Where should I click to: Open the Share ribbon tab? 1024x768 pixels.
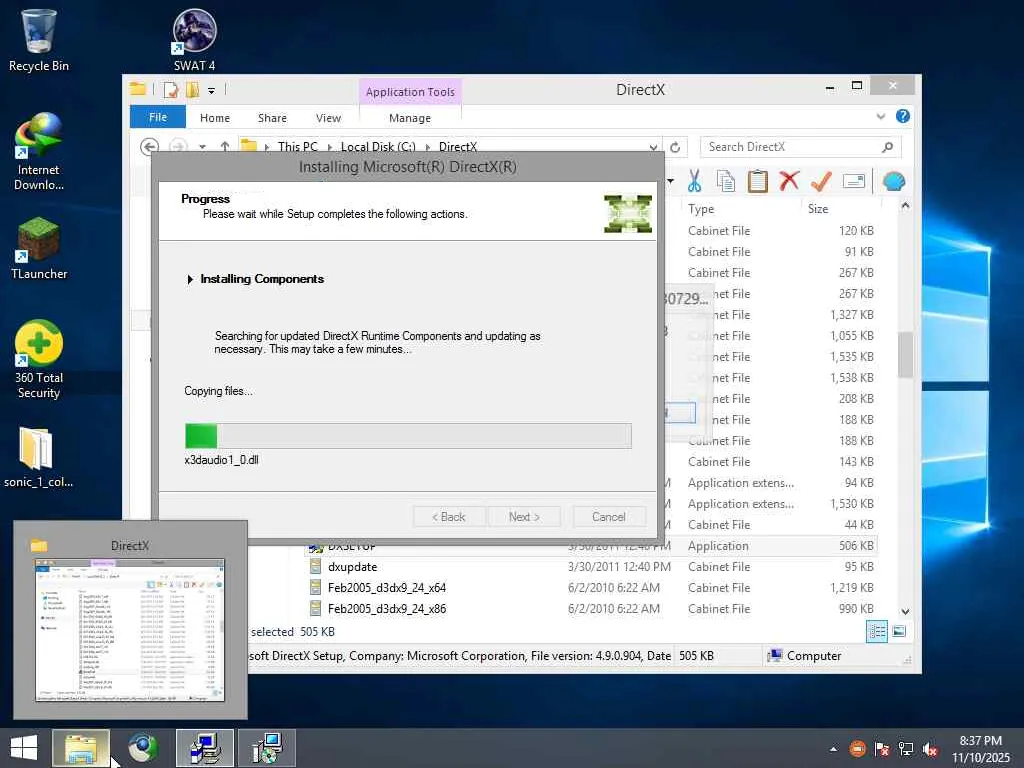pos(272,118)
